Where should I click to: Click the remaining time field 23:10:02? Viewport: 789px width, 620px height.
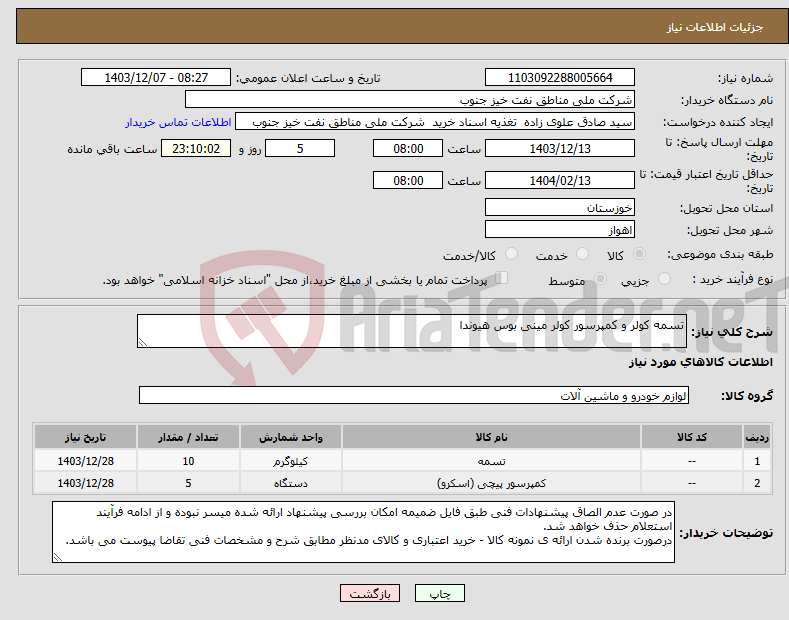tap(196, 148)
